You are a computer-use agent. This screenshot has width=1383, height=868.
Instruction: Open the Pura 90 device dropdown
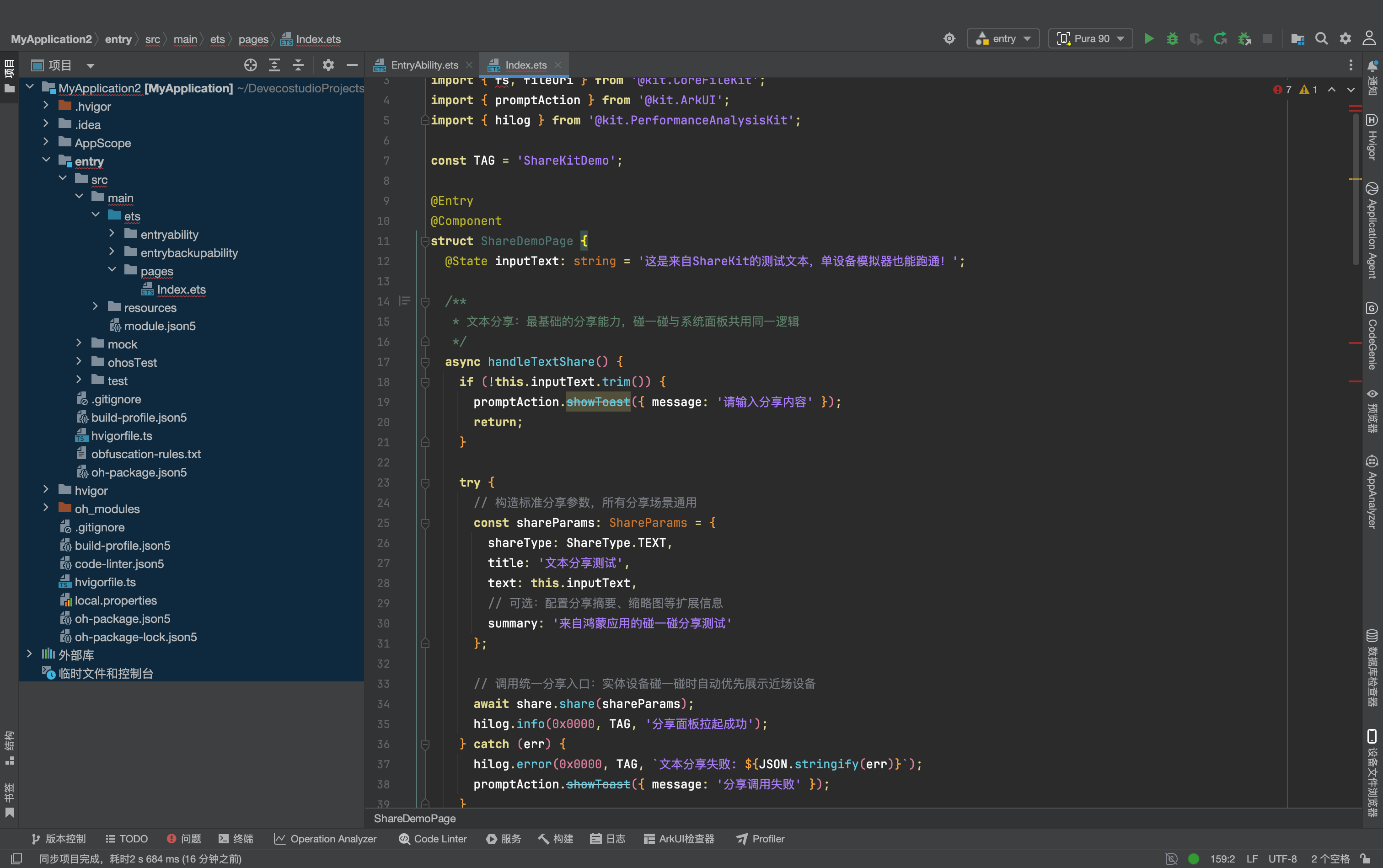click(1090, 38)
